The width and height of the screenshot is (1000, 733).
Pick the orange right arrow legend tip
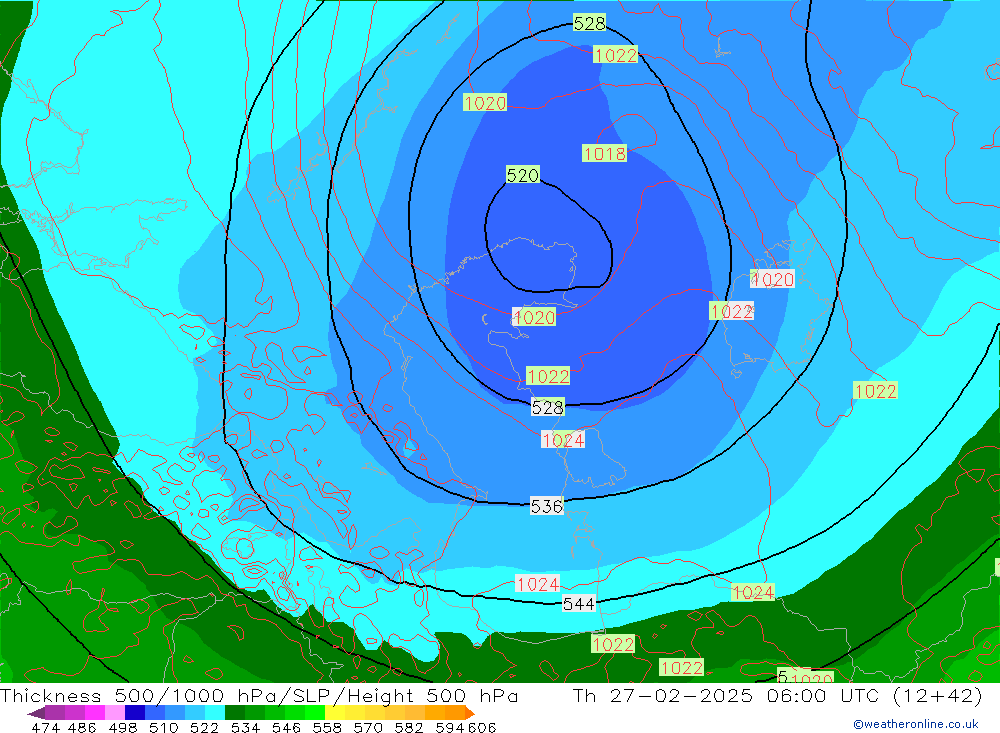point(469,712)
